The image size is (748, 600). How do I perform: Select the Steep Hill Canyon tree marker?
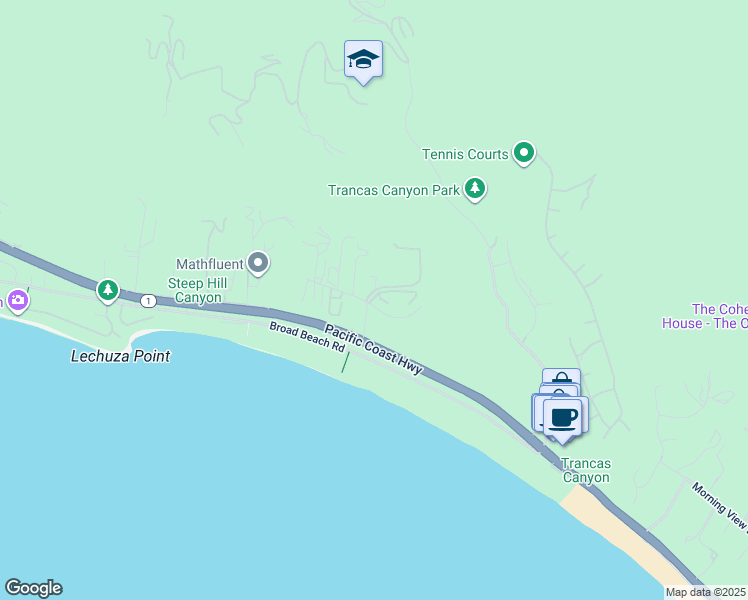(108, 291)
